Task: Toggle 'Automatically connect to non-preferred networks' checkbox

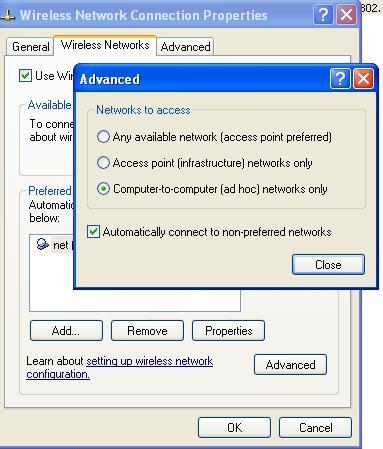Action: click(x=93, y=232)
